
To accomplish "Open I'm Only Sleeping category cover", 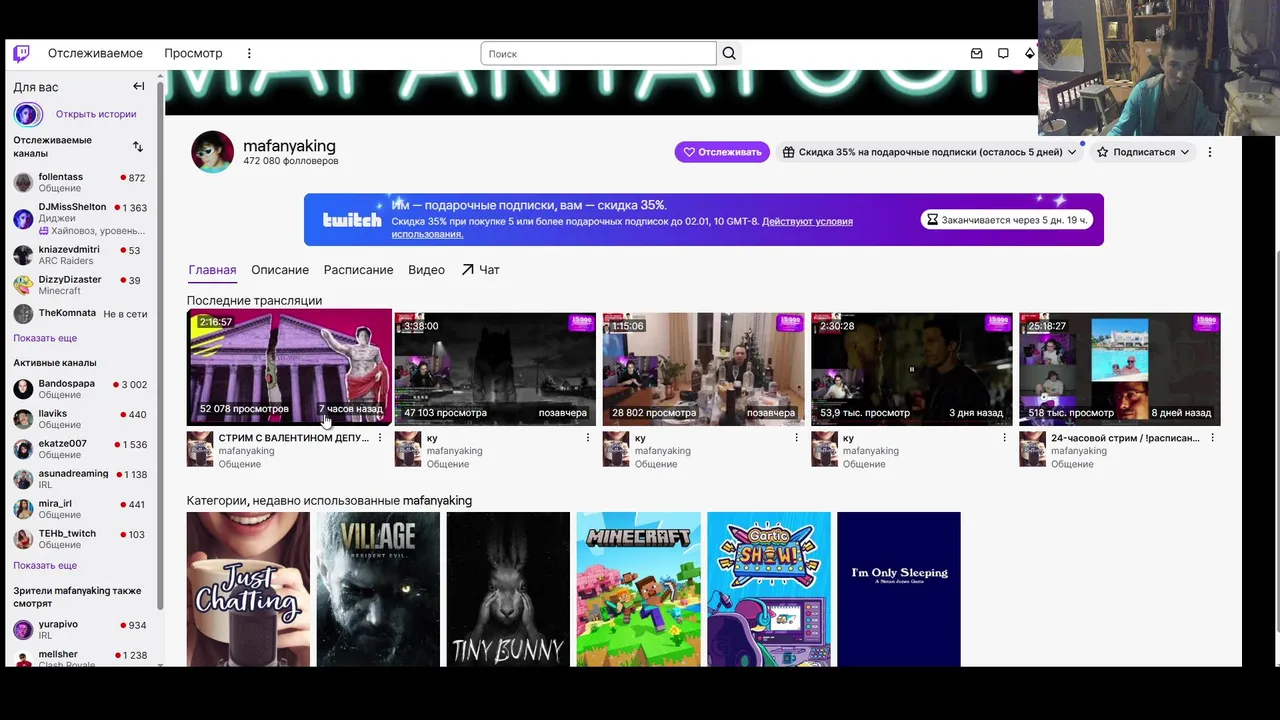I will [x=898, y=589].
